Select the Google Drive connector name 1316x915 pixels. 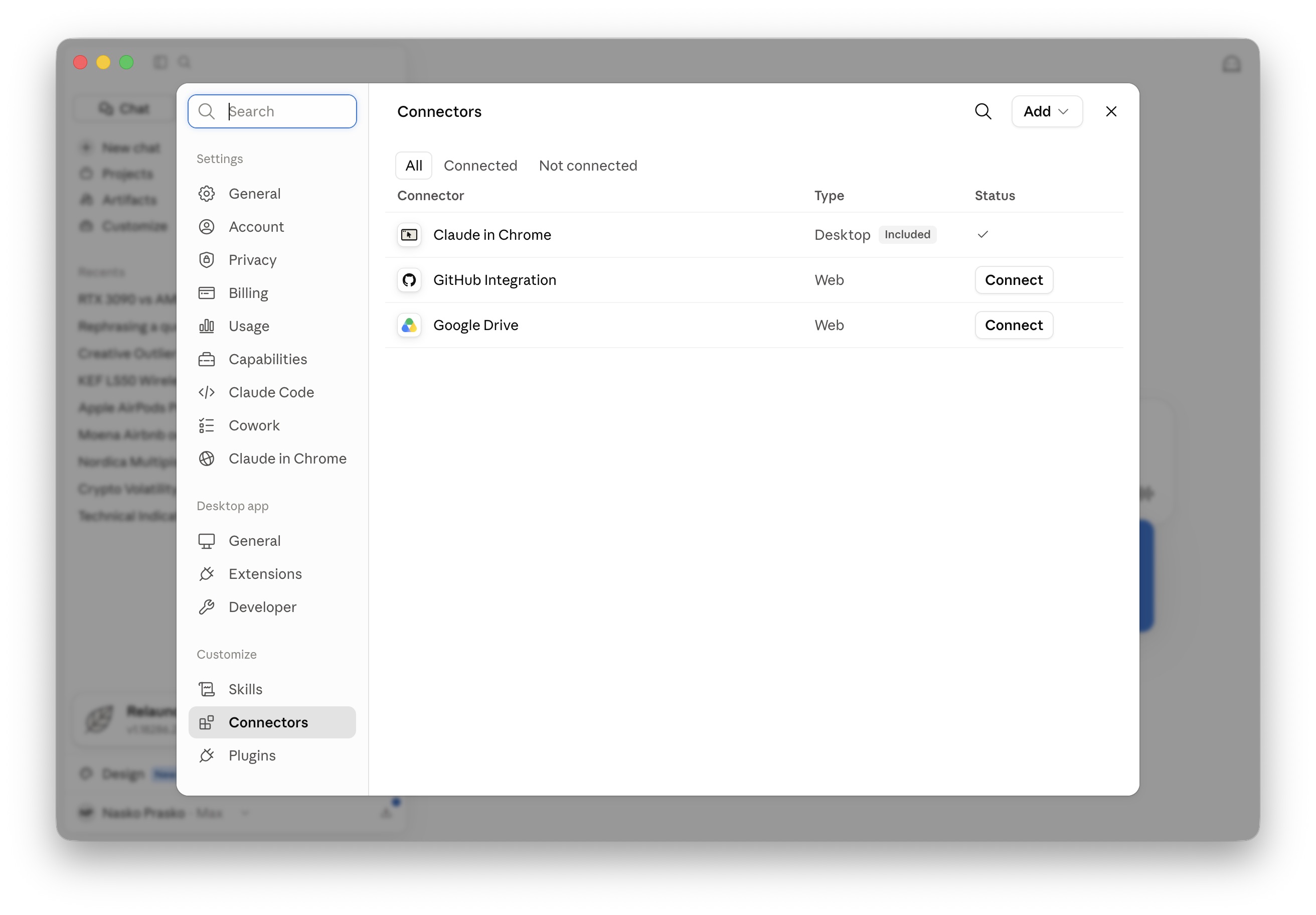click(x=476, y=326)
